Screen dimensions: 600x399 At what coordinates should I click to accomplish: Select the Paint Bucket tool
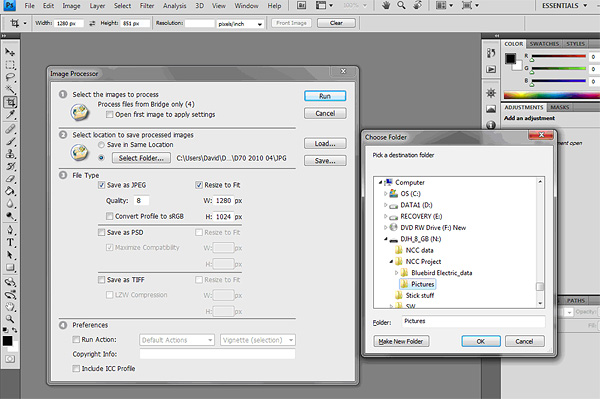click(x=10, y=191)
